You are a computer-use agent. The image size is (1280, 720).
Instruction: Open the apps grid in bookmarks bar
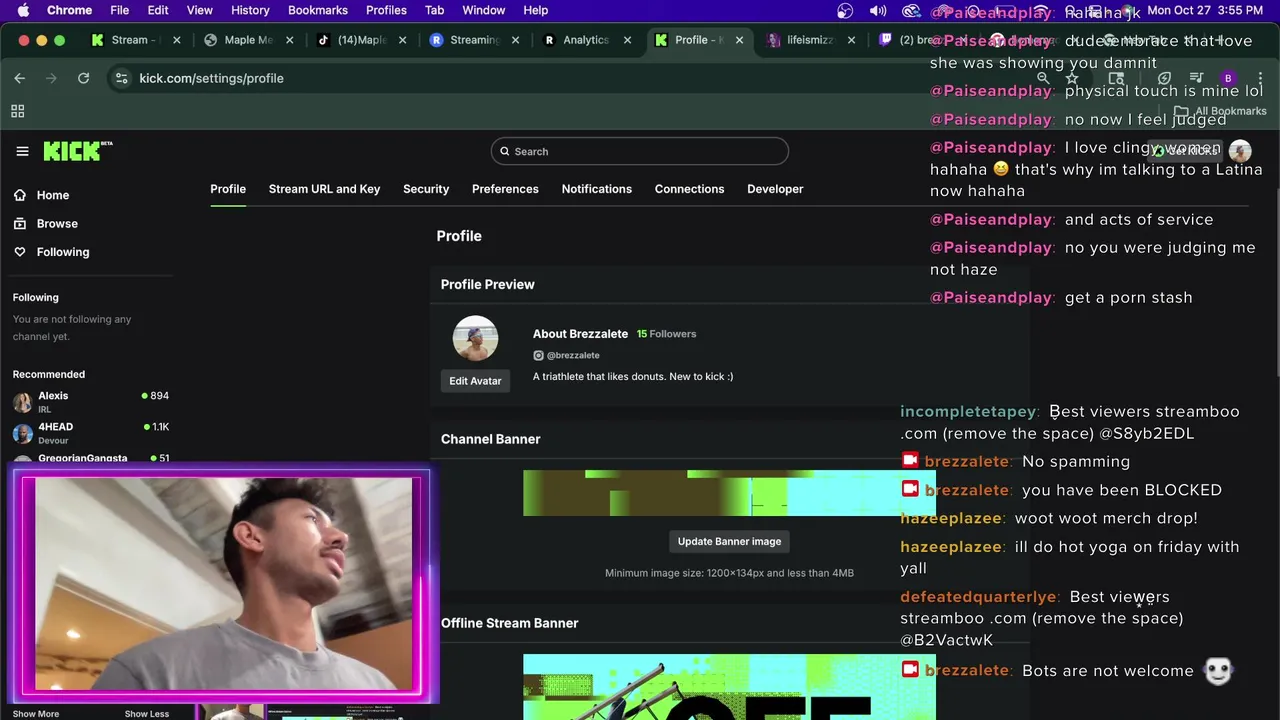coord(17,111)
